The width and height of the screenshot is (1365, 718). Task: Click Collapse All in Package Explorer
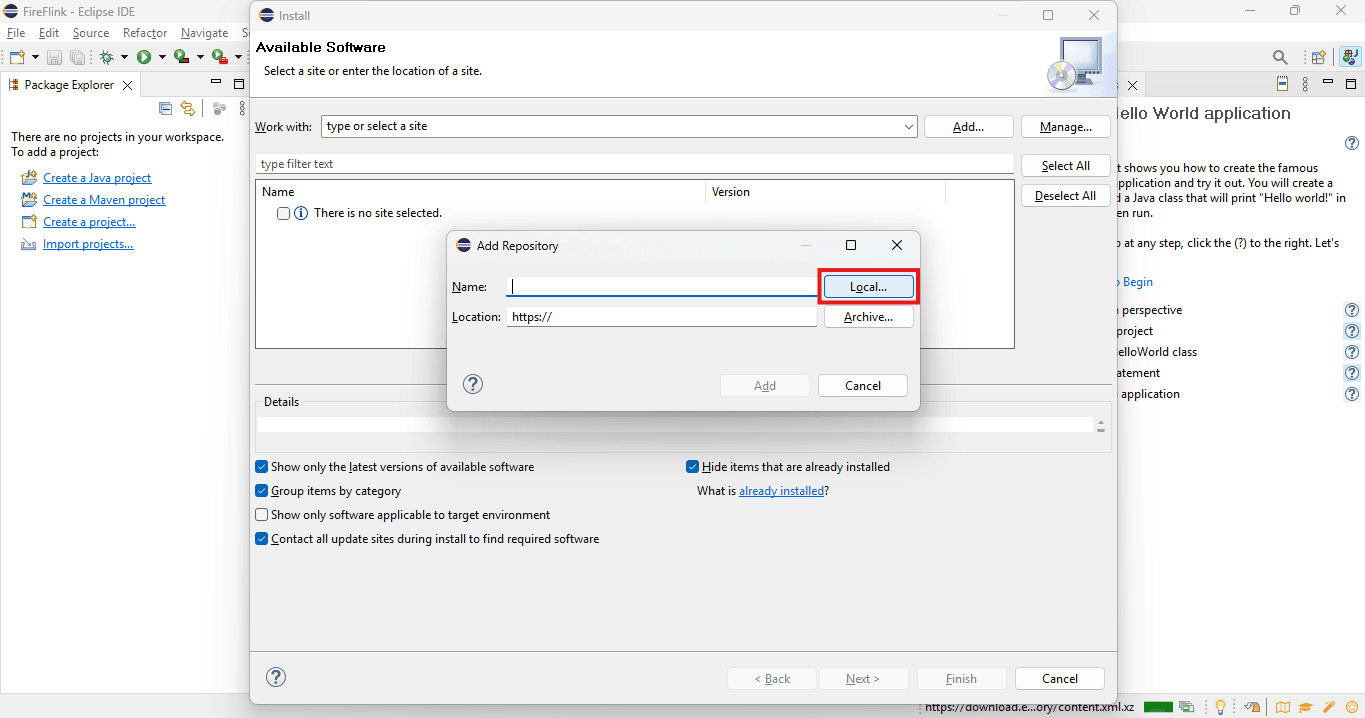click(165, 109)
